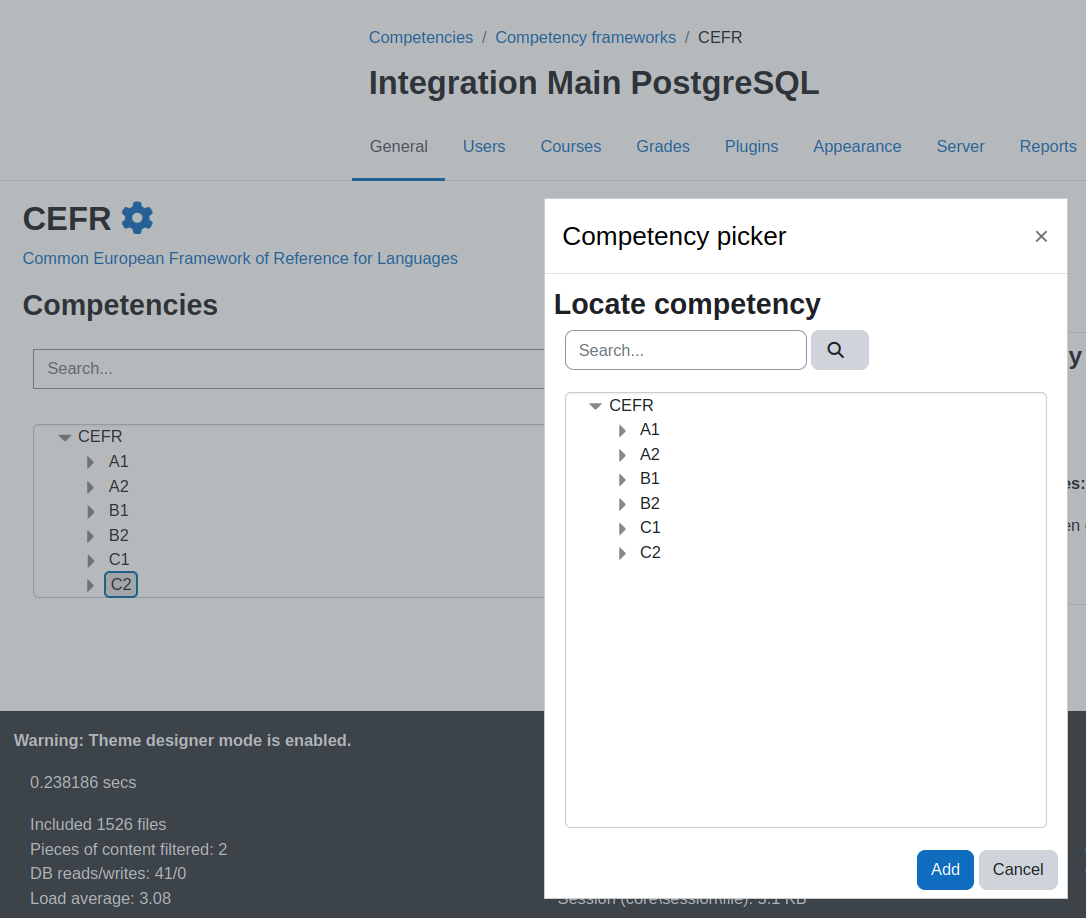Open the General tab

398,147
